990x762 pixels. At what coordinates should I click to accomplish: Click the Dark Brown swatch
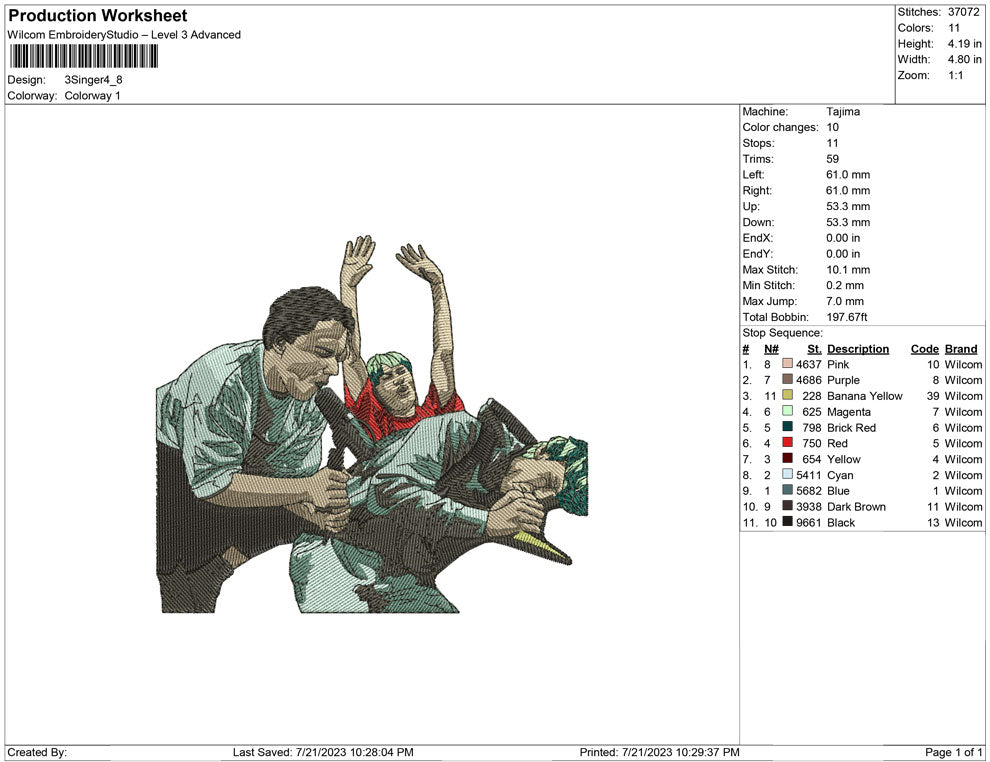787,506
